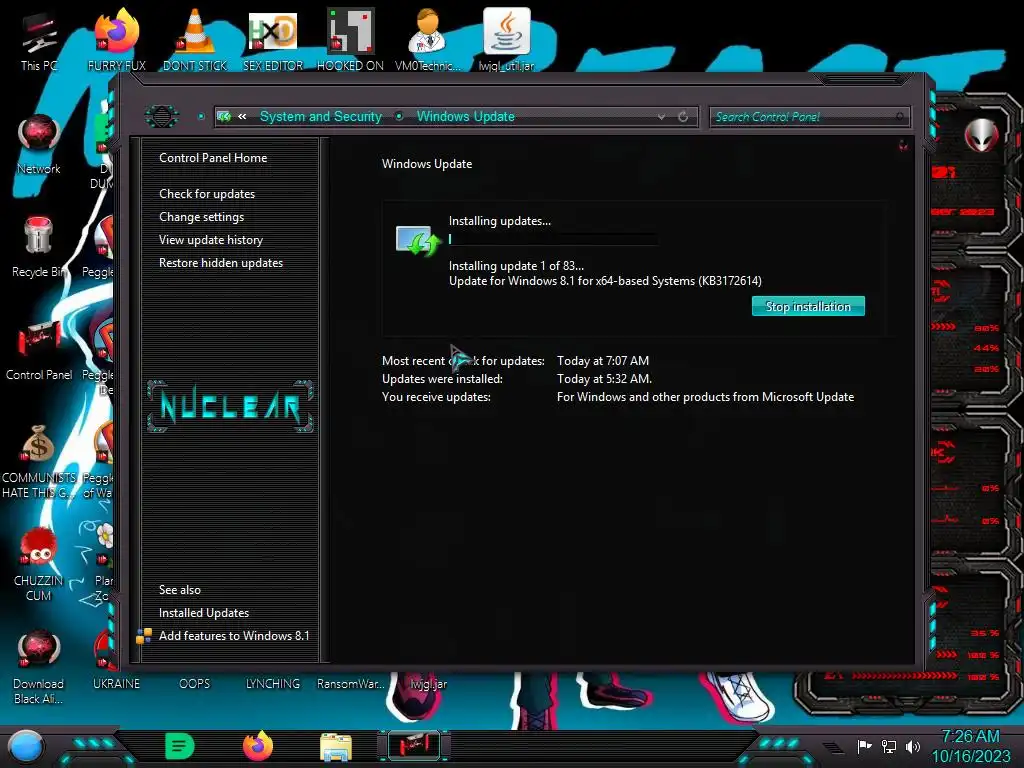Click the Windows Update shield arrows icon
Screen dimensions: 1024x768
(x=418, y=240)
